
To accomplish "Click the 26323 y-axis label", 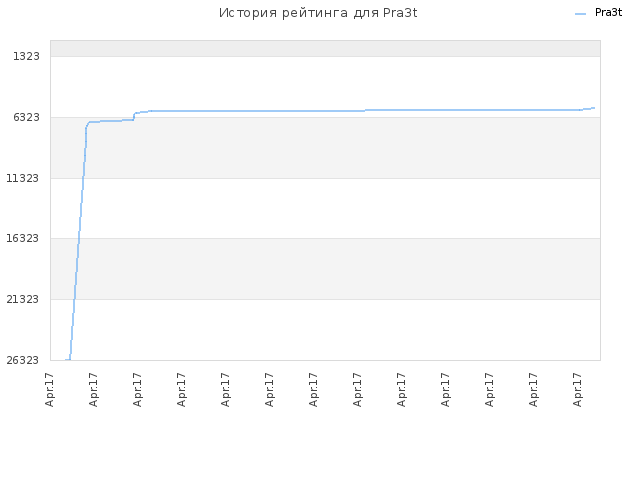I will (x=22, y=360).
